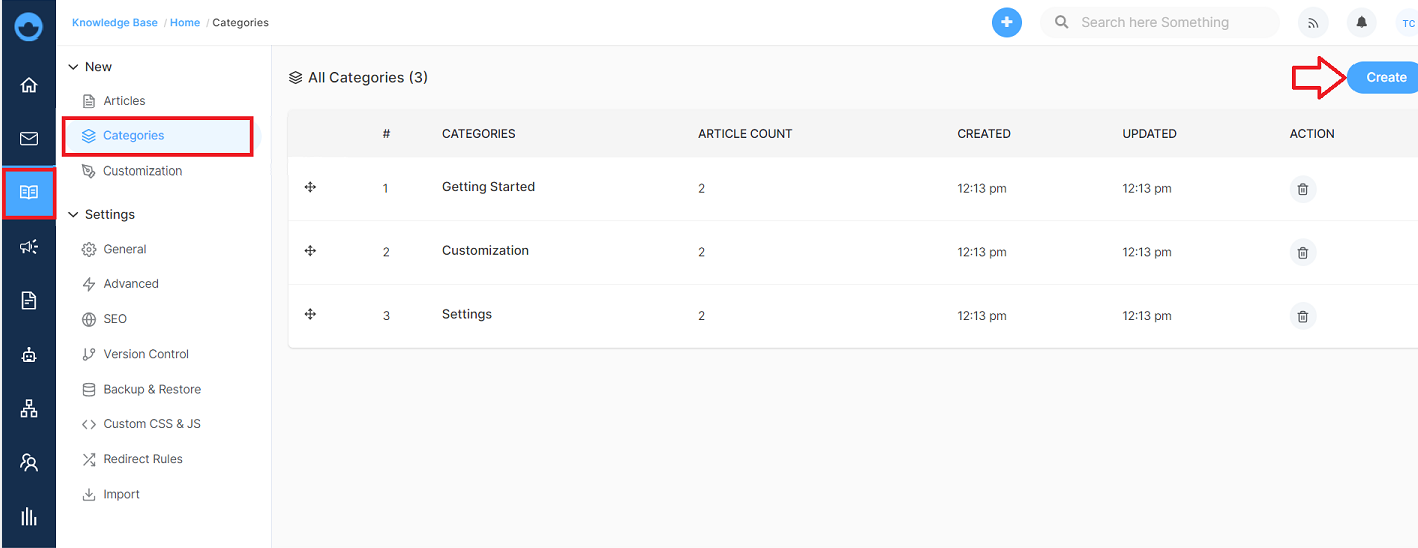The width and height of the screenshot is (1418, 548).
Task: Open the chatbot robot sidebar icon
Action: coord(29,354)
